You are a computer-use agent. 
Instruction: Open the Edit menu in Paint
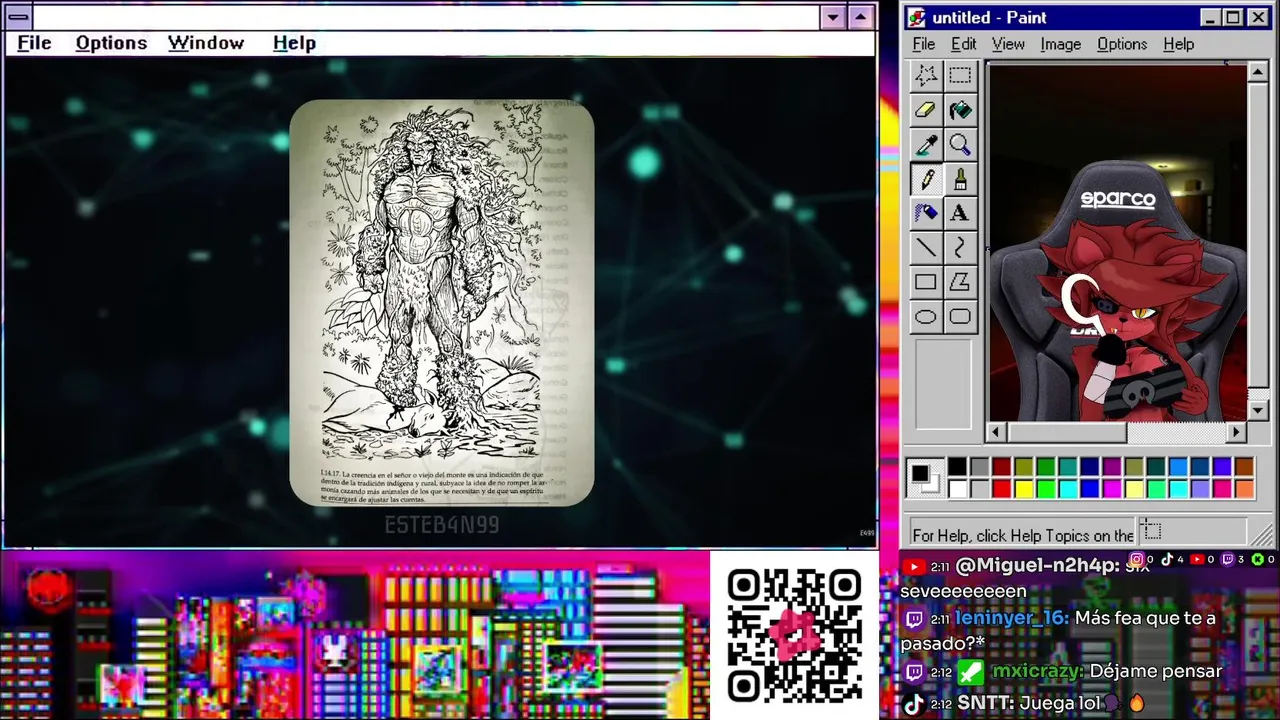coord(963,44)
